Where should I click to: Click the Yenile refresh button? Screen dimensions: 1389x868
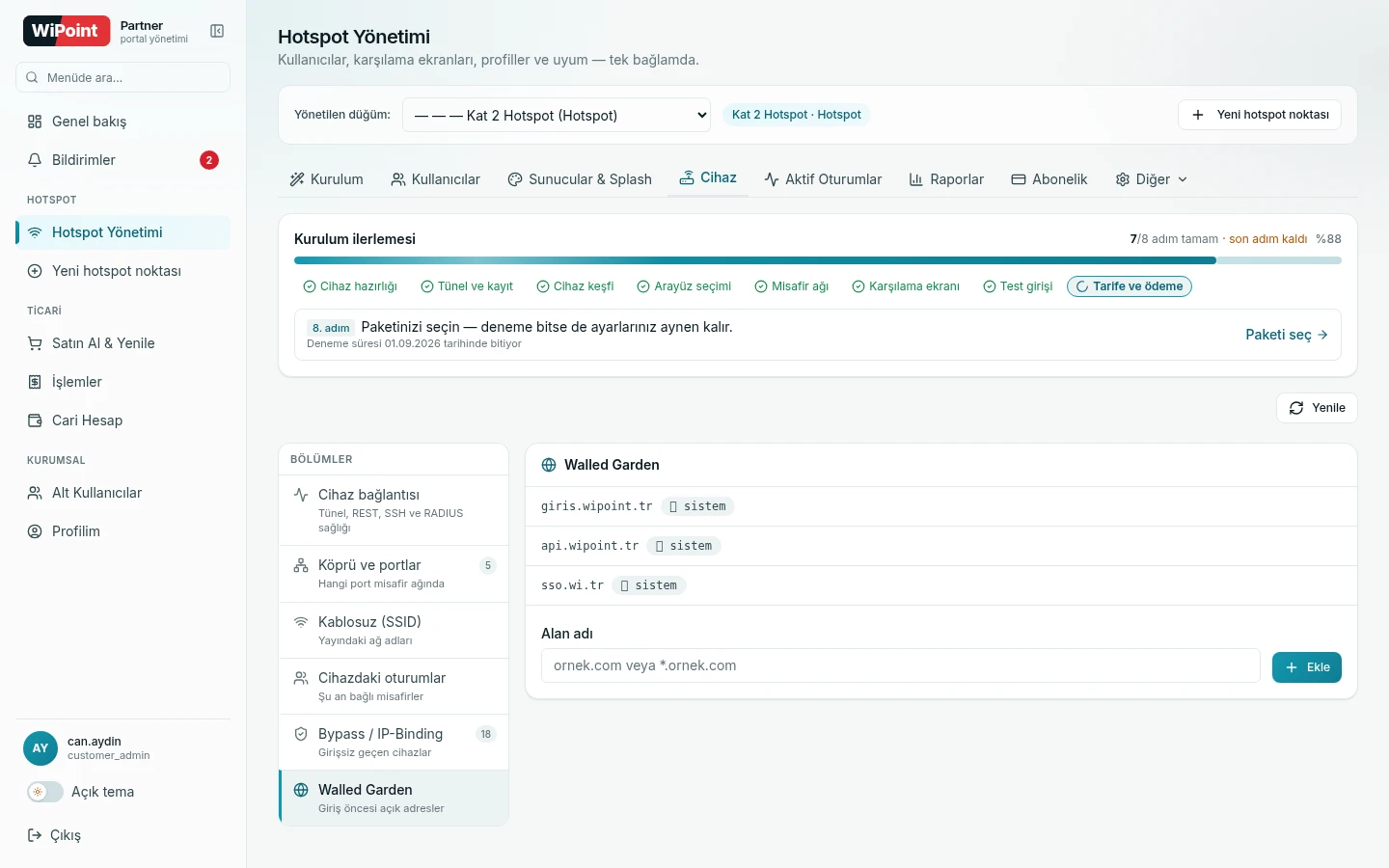point(1317,408)
